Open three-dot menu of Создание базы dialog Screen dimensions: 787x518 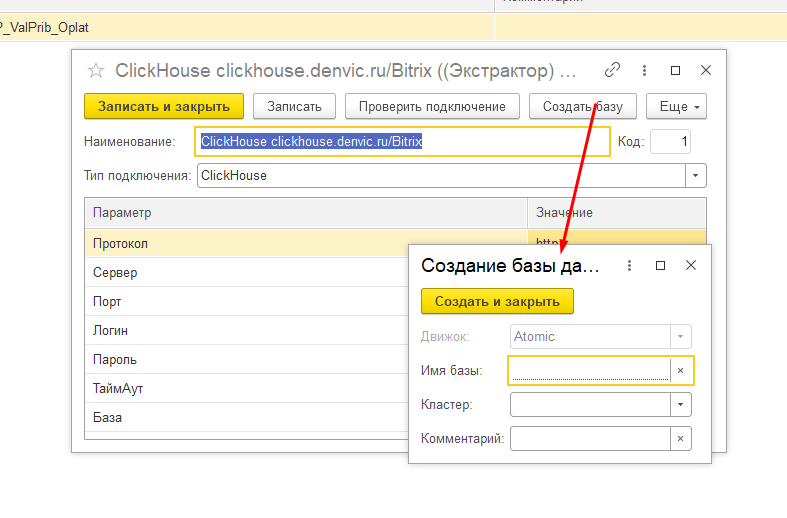pyautogui.click(x=629, y=266)
